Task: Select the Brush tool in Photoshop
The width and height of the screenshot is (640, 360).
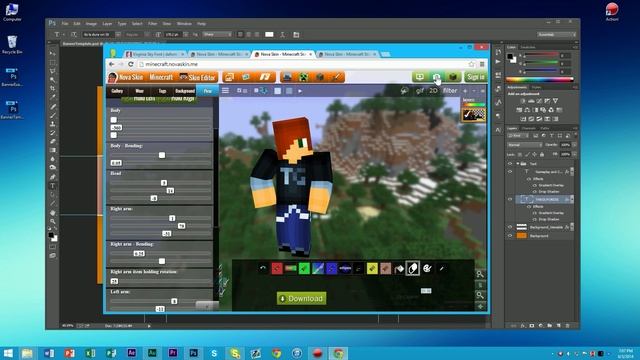Action: [53, 115]
